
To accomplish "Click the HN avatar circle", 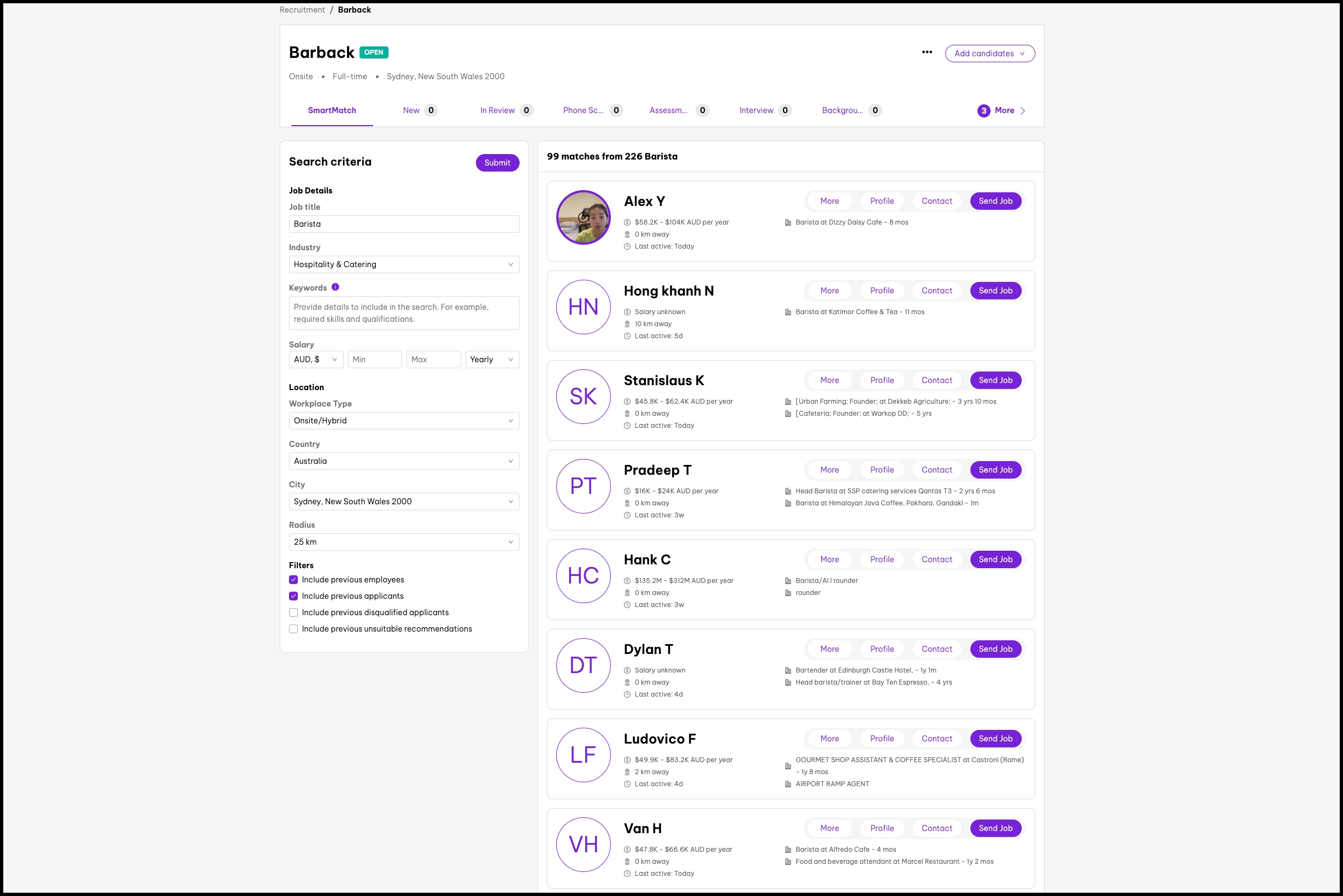I will pyautogui.click(x=583, y=307).
